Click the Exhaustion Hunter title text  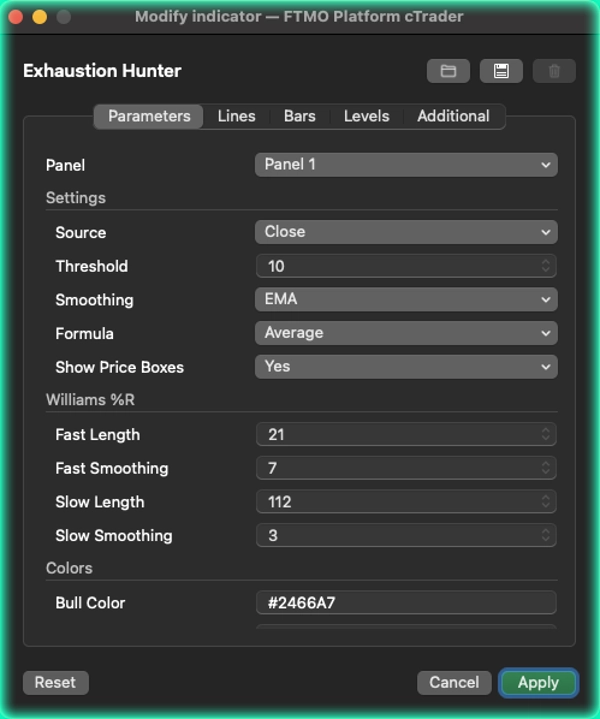102,71
